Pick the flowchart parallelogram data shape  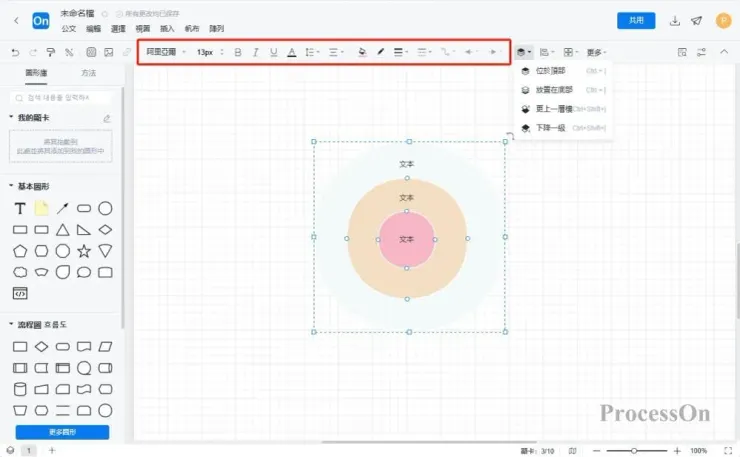point(105,347)
